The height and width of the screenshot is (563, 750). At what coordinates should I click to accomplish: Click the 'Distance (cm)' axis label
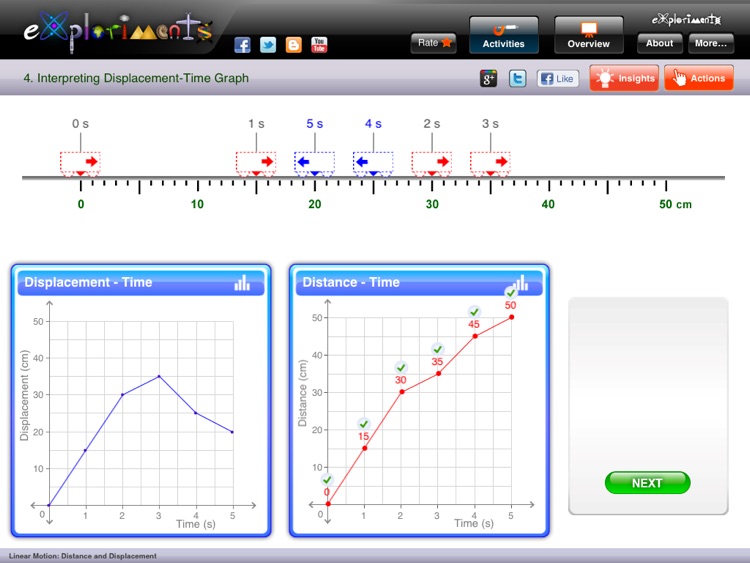click(302, 393)
